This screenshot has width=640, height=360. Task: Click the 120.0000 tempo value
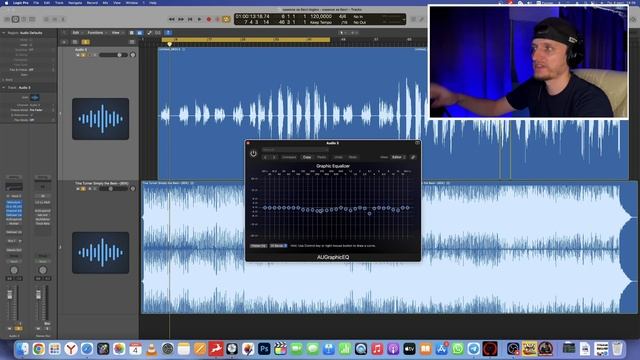[x=321, y=17]
